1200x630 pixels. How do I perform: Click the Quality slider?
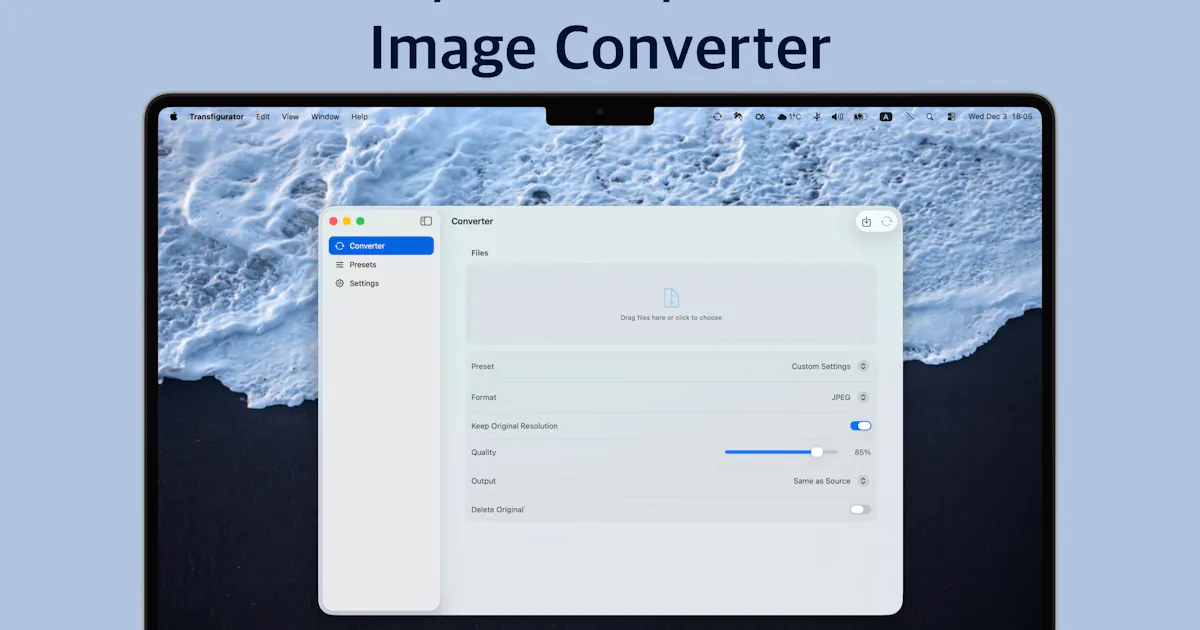[781, 452]
